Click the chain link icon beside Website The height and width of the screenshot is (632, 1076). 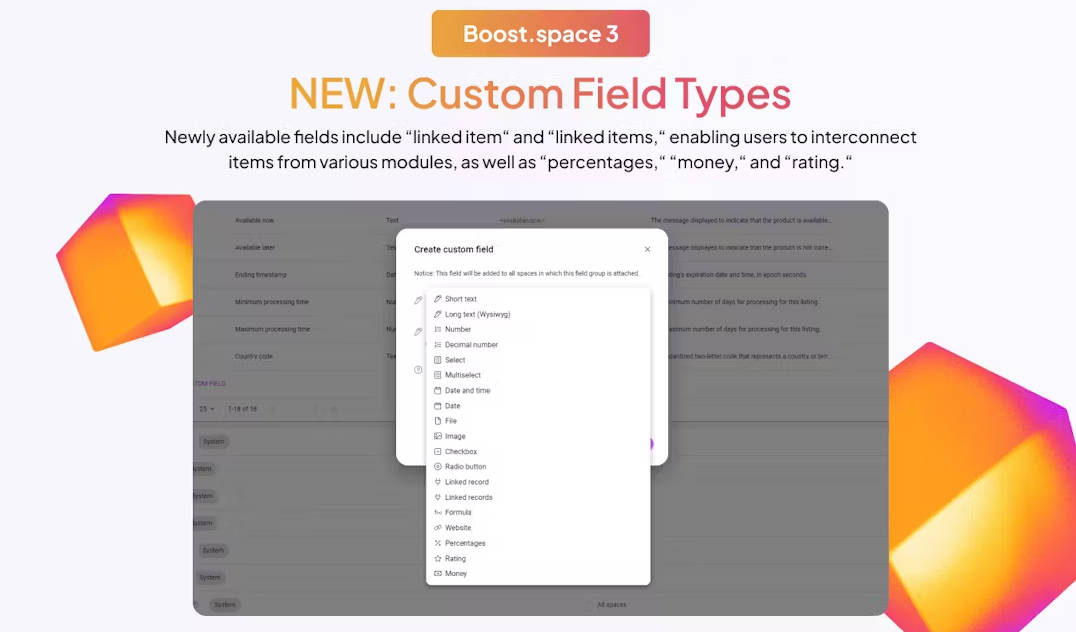tap(437, 528)
